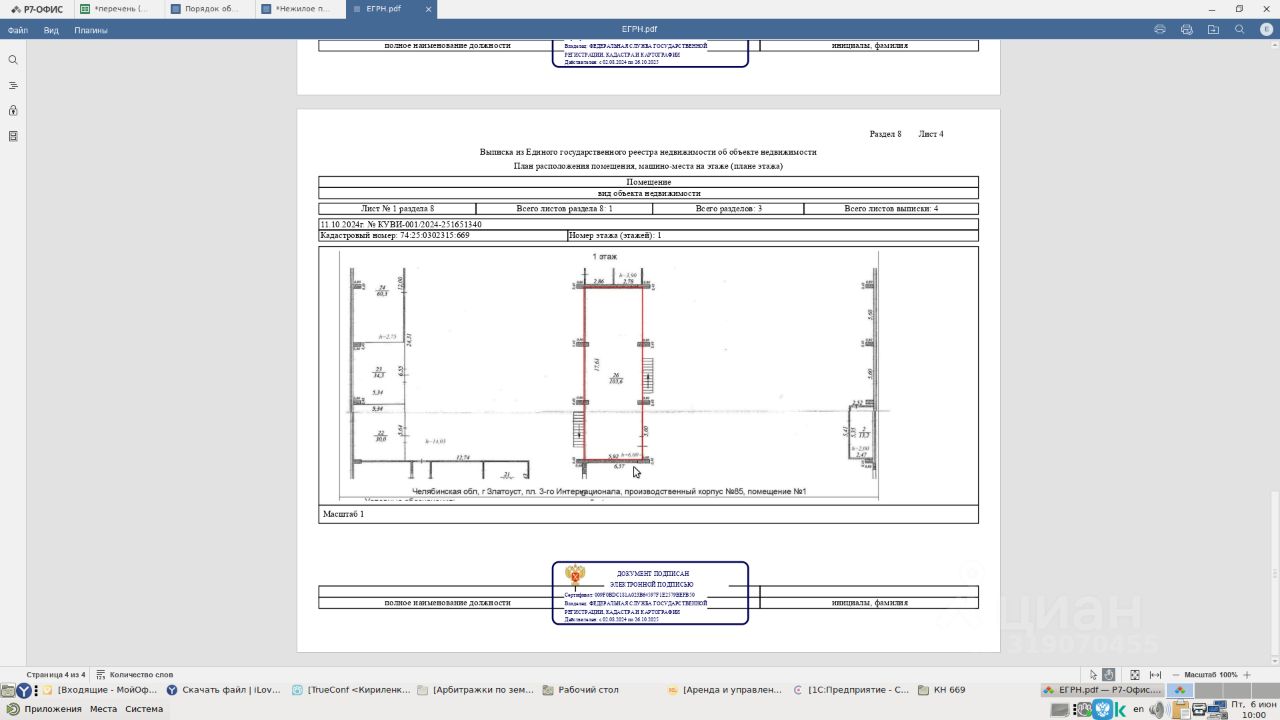Open 'Аренда и управлен...' taskbar window
1280x720 pixels.
point(725,690)
